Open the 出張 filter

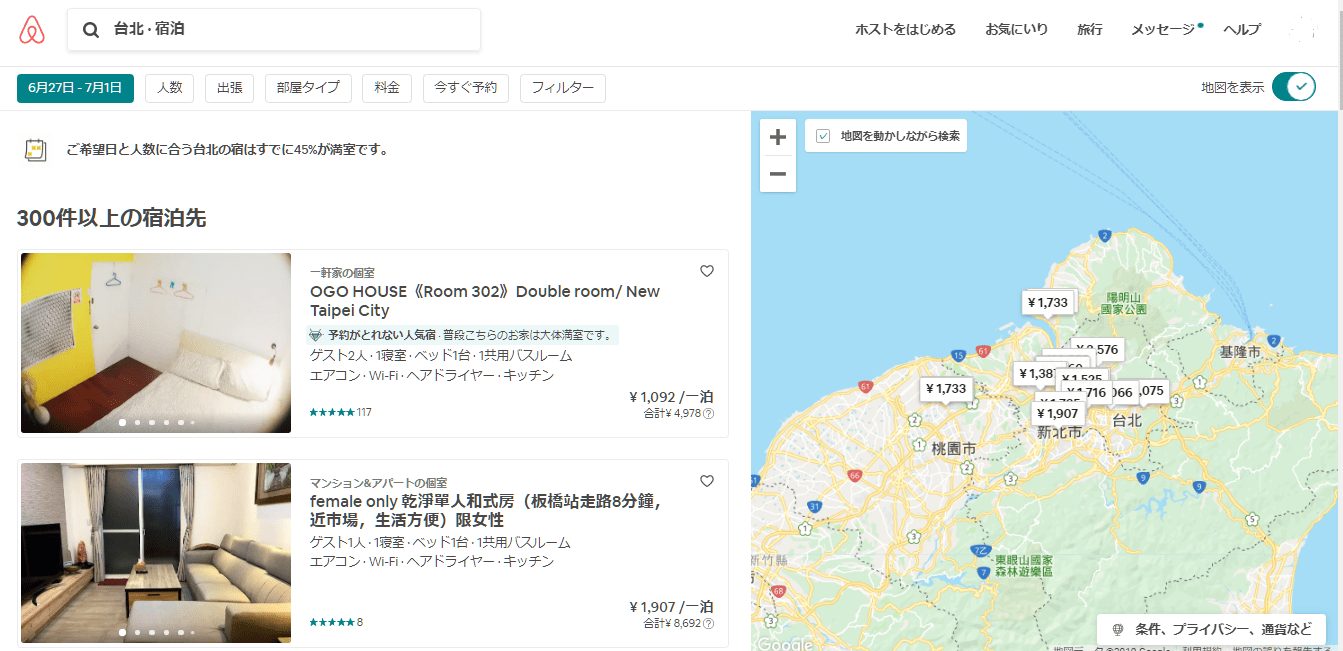229,88
